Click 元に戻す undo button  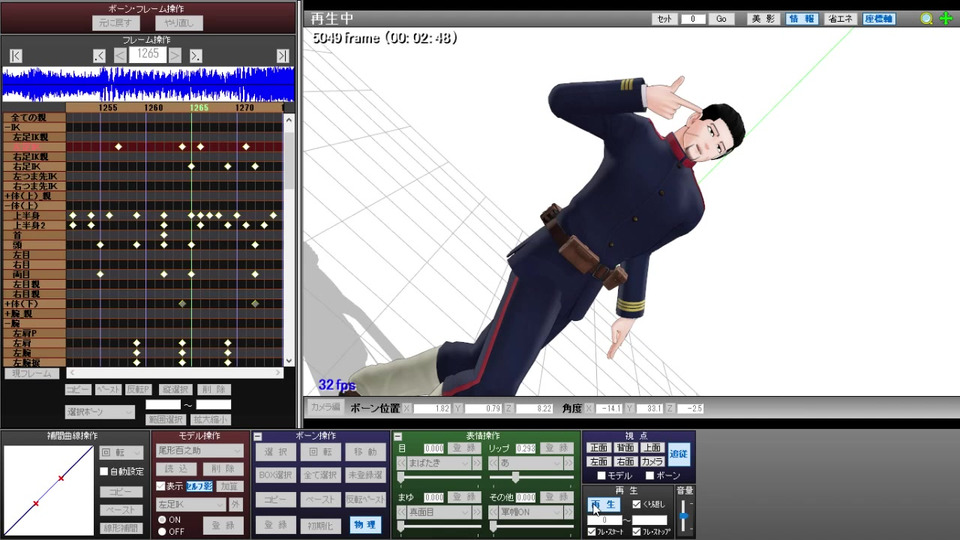tap(116, 23)
